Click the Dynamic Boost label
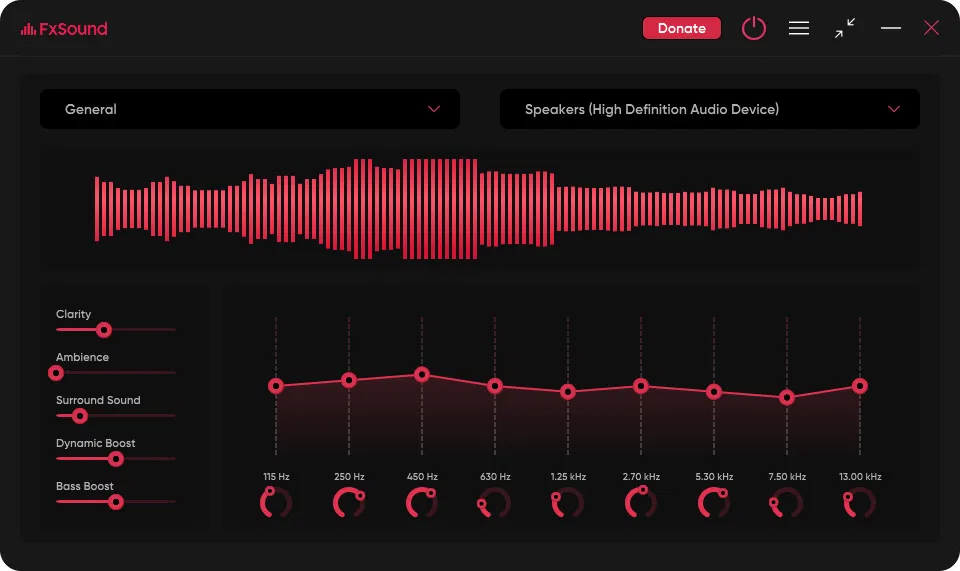Screen dimensions: 960x571 (x=96, y=443)
